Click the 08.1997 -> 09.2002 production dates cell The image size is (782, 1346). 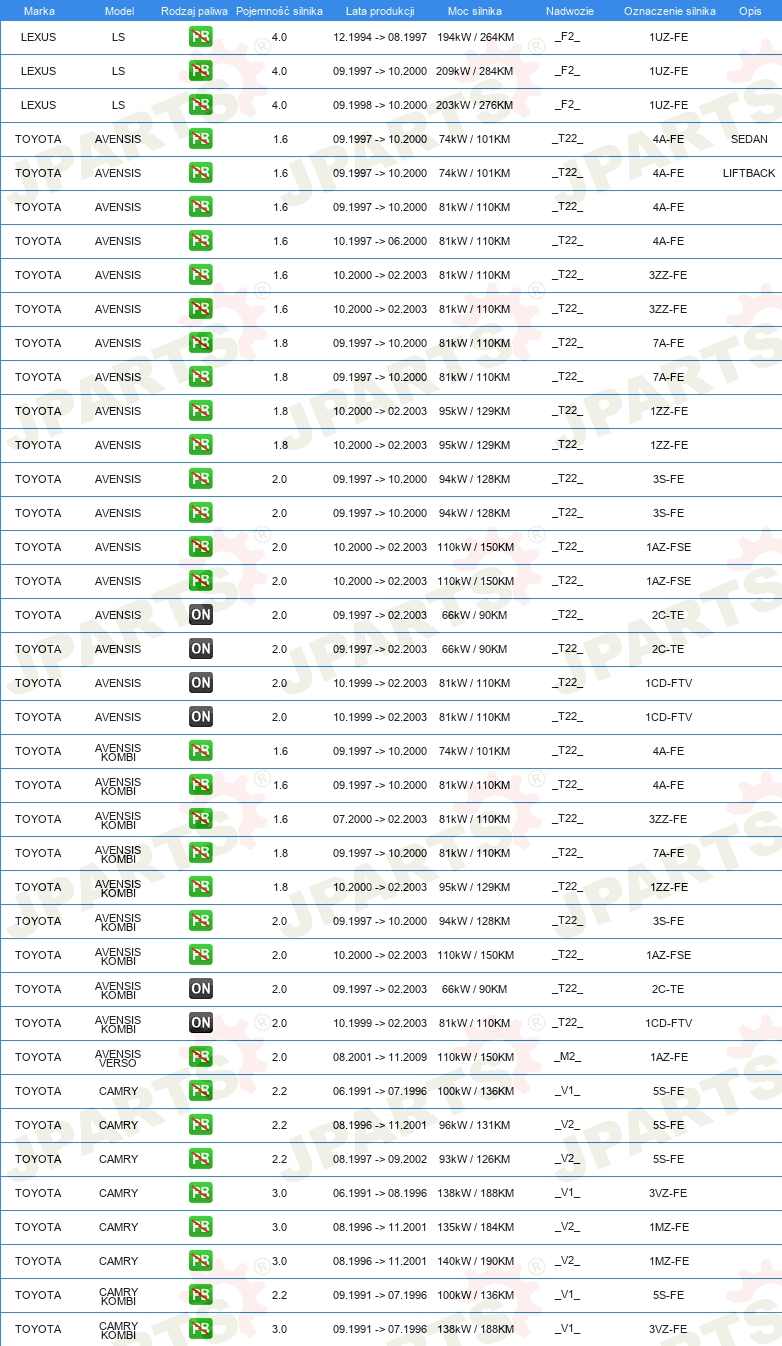(x=380, y=1159)
